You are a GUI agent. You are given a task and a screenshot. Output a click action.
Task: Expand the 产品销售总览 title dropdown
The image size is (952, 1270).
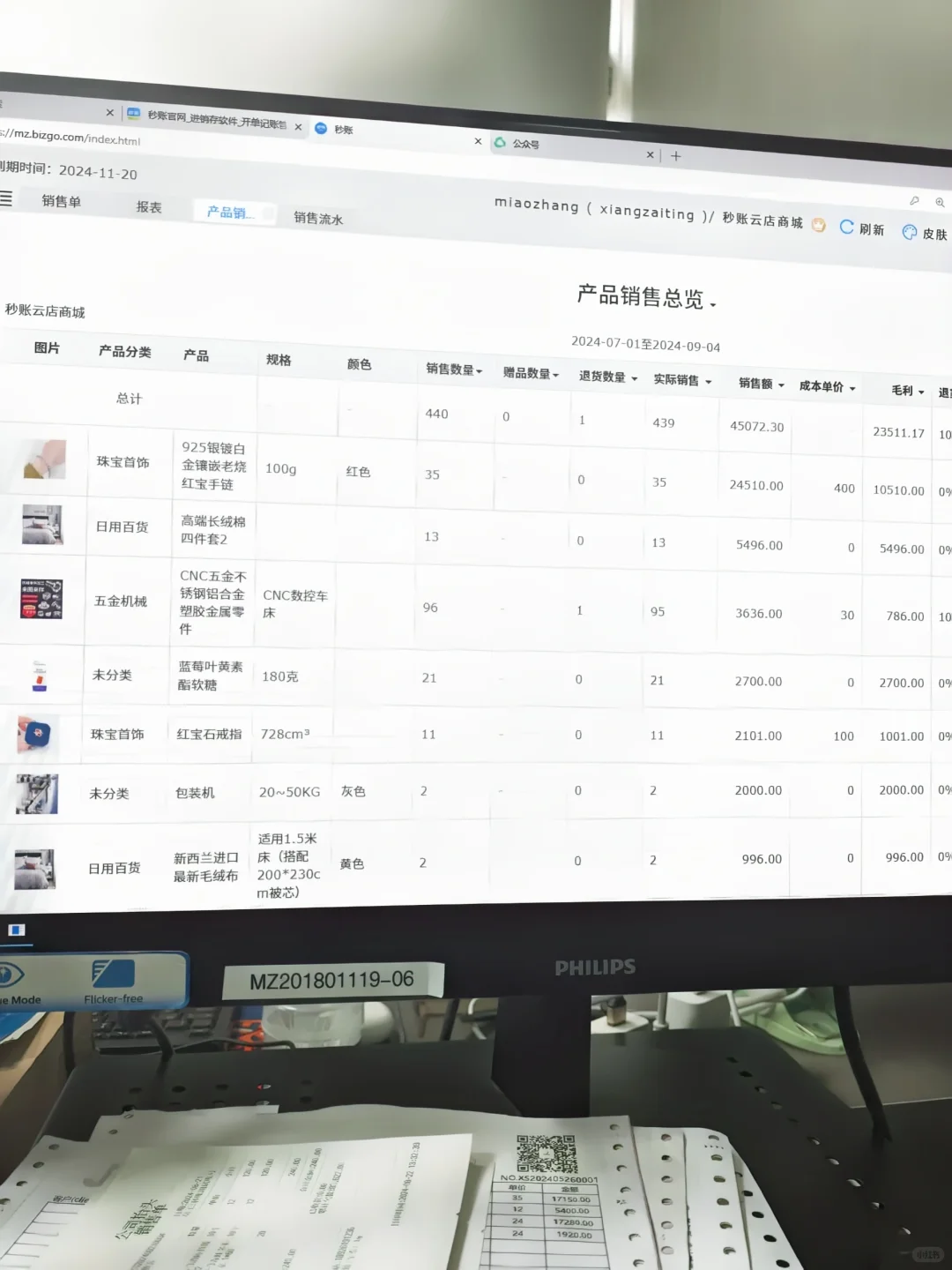click(x=713, y=305)
